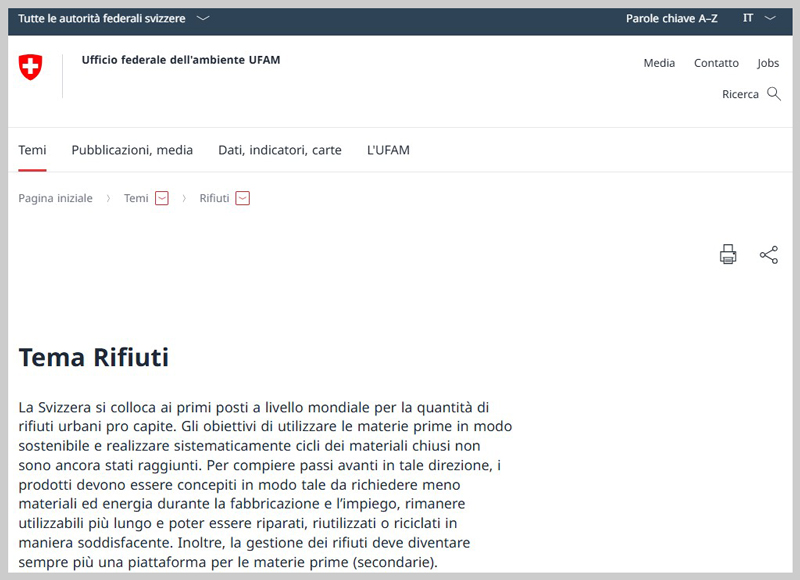Print the page using the printer icon
The height and width of the screenshot is (580, 800).
click(x=728, y=255)
